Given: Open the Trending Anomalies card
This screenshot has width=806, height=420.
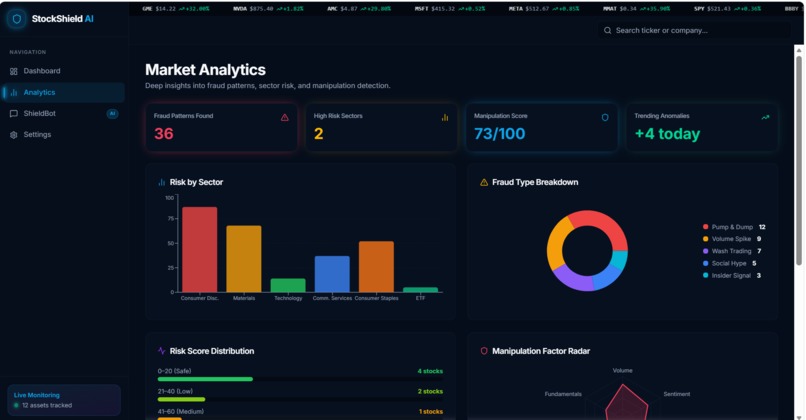Looking at the screenshot, I should click(x=702, y=127).
